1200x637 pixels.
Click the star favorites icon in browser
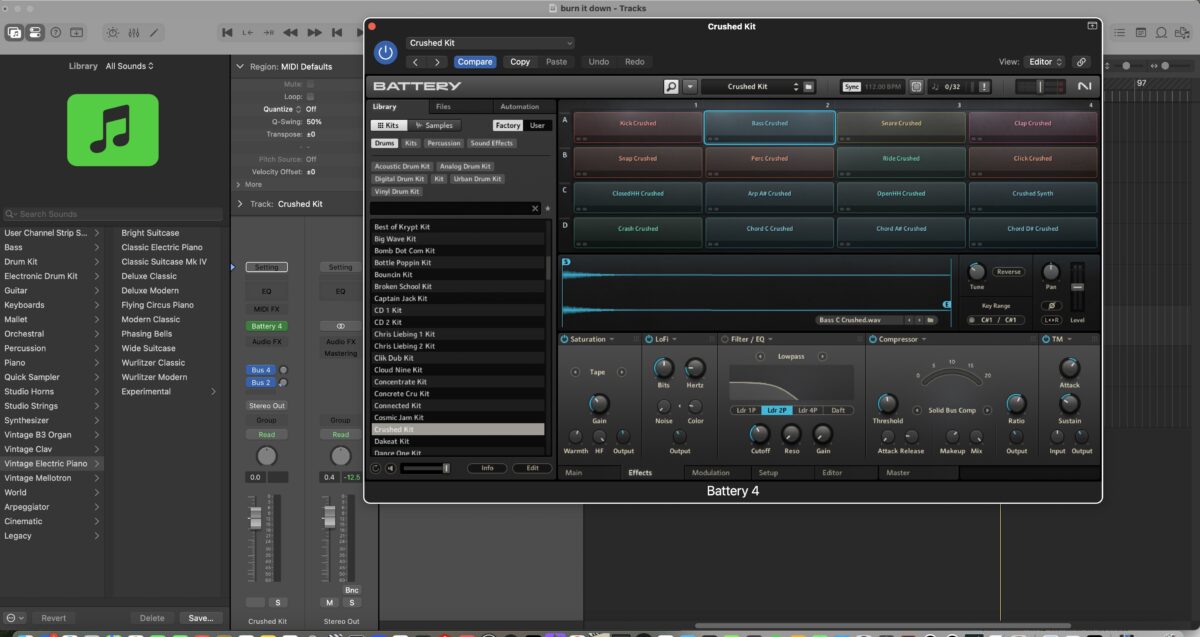click(547, 208)
